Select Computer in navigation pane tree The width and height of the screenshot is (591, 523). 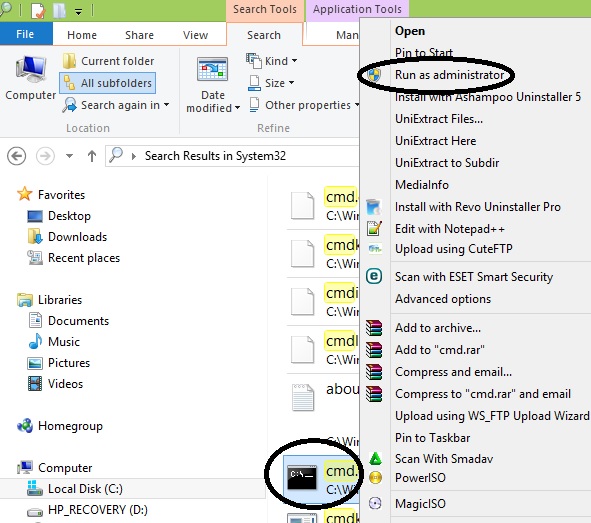tap(55, 468)
